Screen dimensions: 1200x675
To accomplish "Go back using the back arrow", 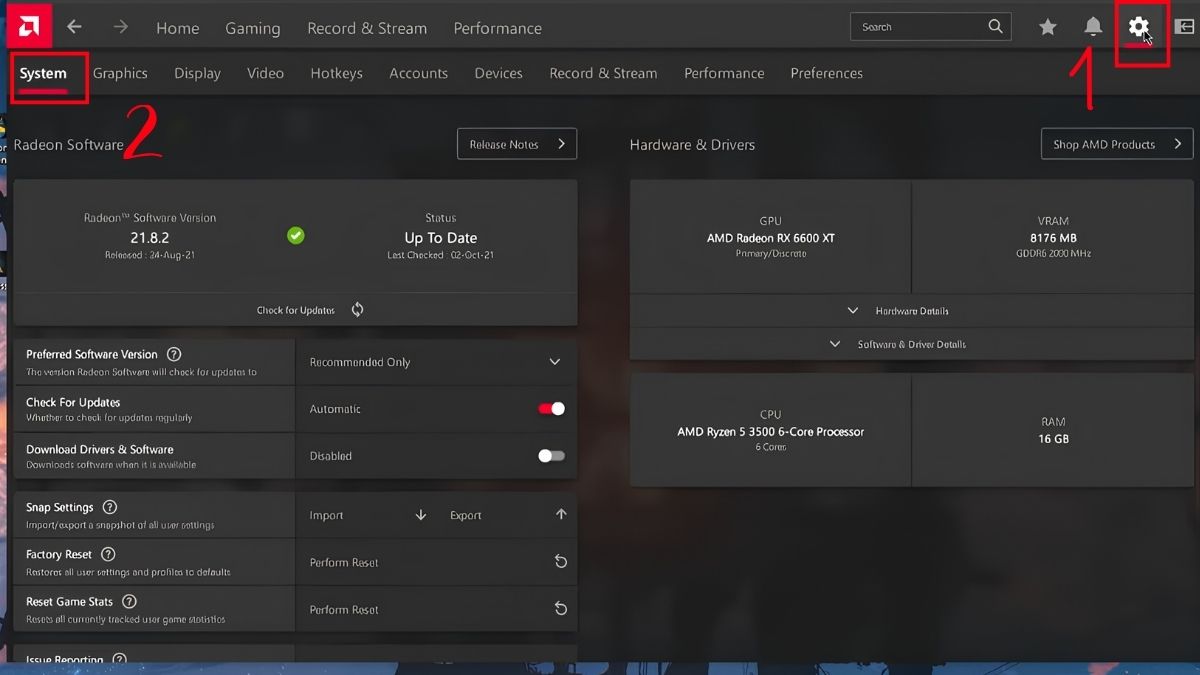I will point(74,27).
